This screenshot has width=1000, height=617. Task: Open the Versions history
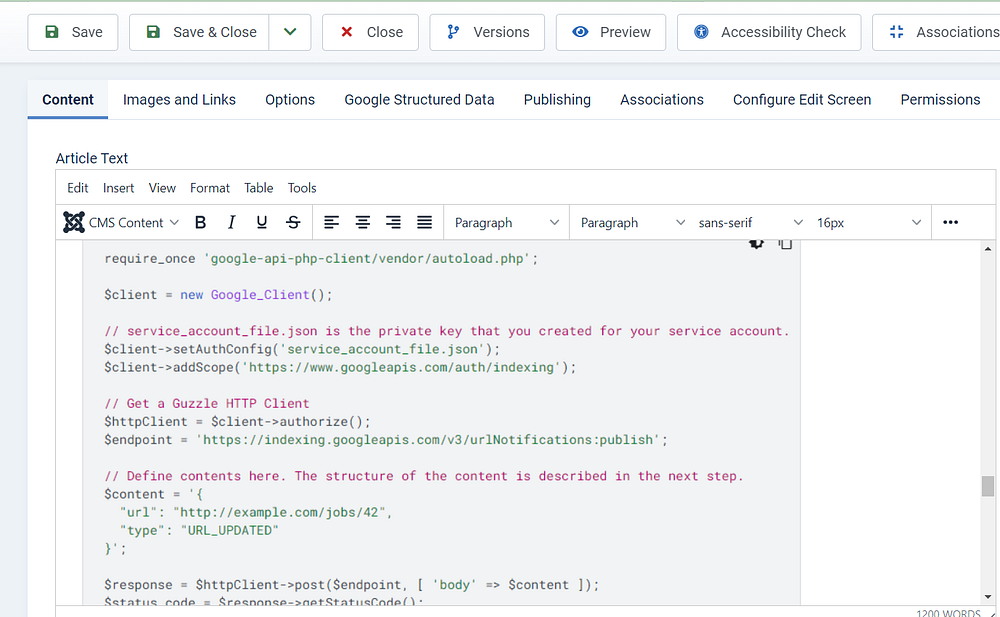pos(487,32)
